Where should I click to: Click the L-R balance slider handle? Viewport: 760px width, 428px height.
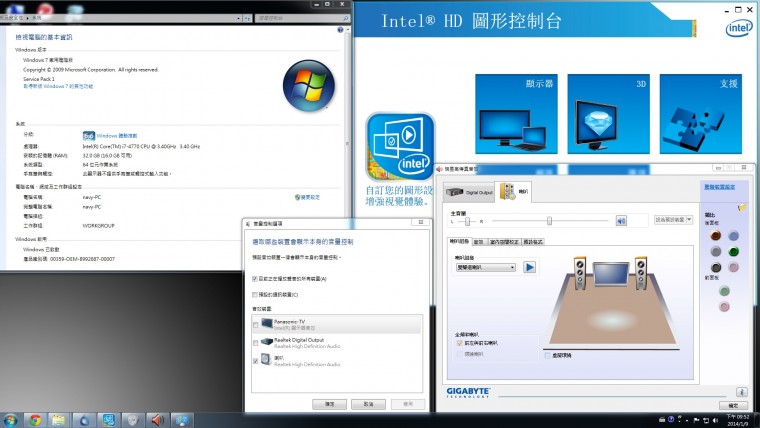pos(467,221)
